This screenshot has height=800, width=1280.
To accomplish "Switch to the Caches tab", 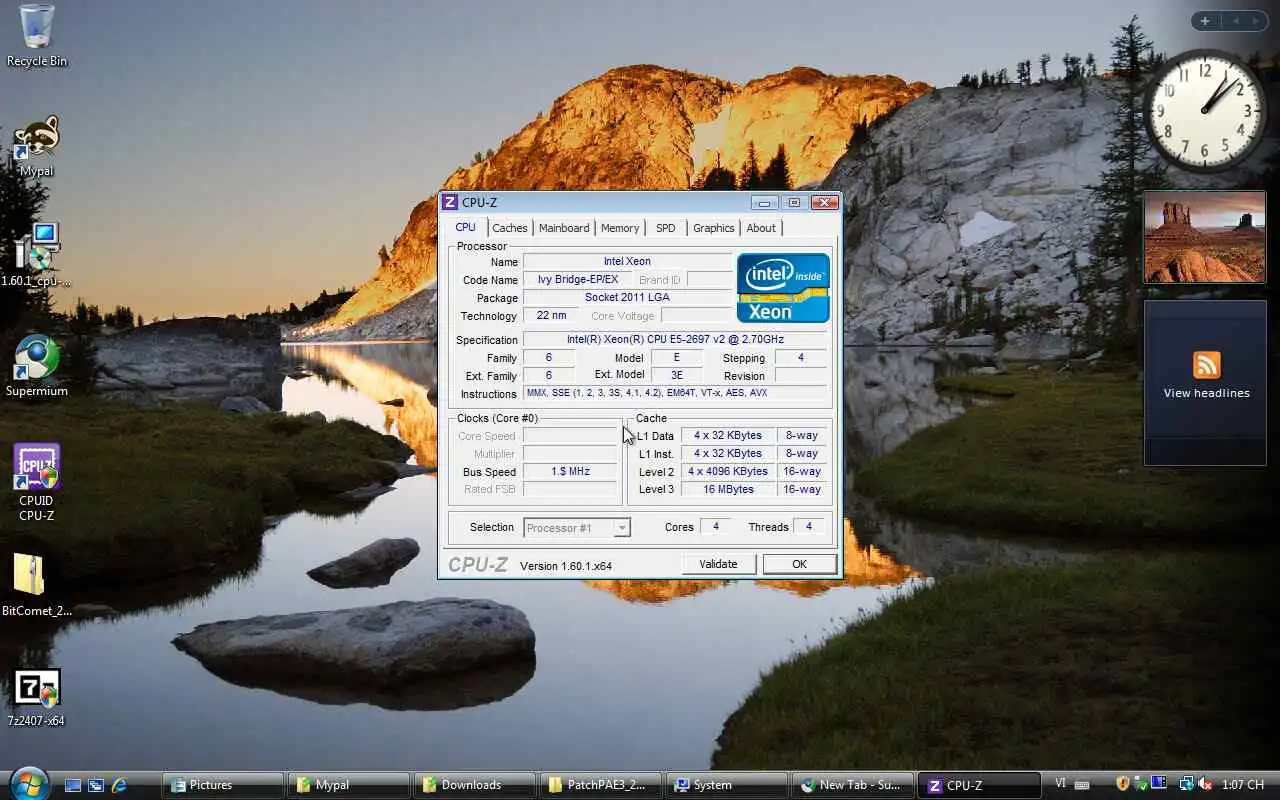I will tap(510, 228).
